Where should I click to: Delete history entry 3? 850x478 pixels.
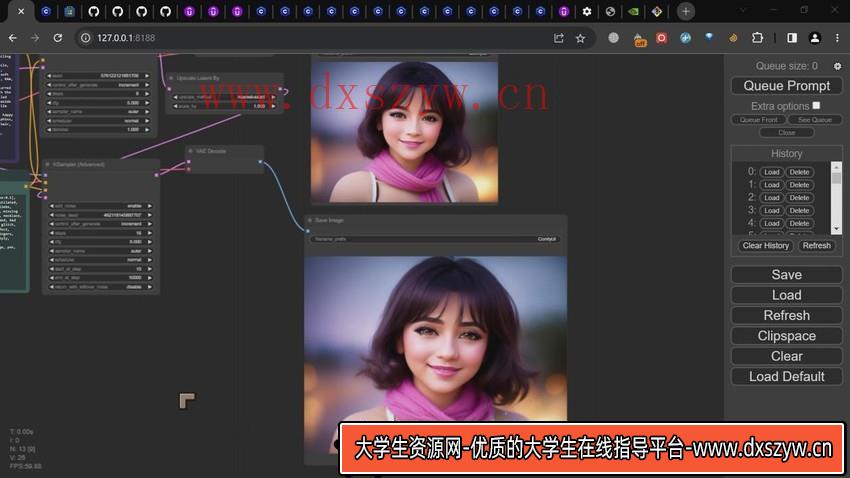click(799, 210)
